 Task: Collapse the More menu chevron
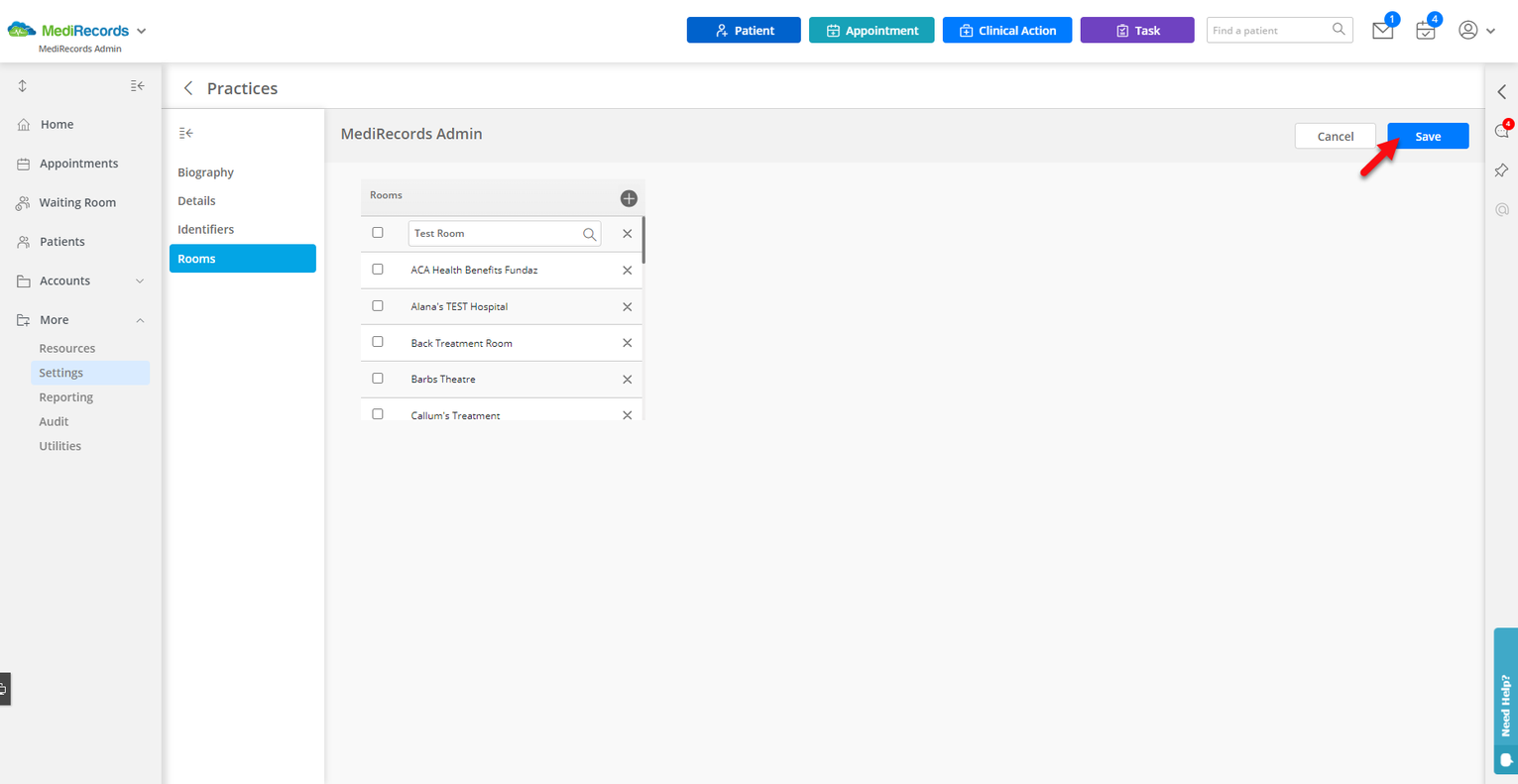tap(140, 320)
